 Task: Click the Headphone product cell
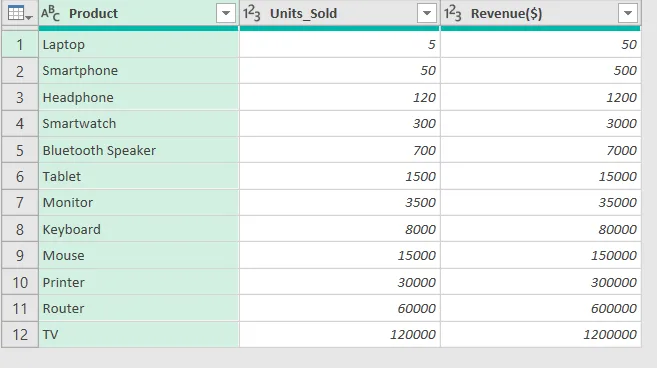pos(139,97)
